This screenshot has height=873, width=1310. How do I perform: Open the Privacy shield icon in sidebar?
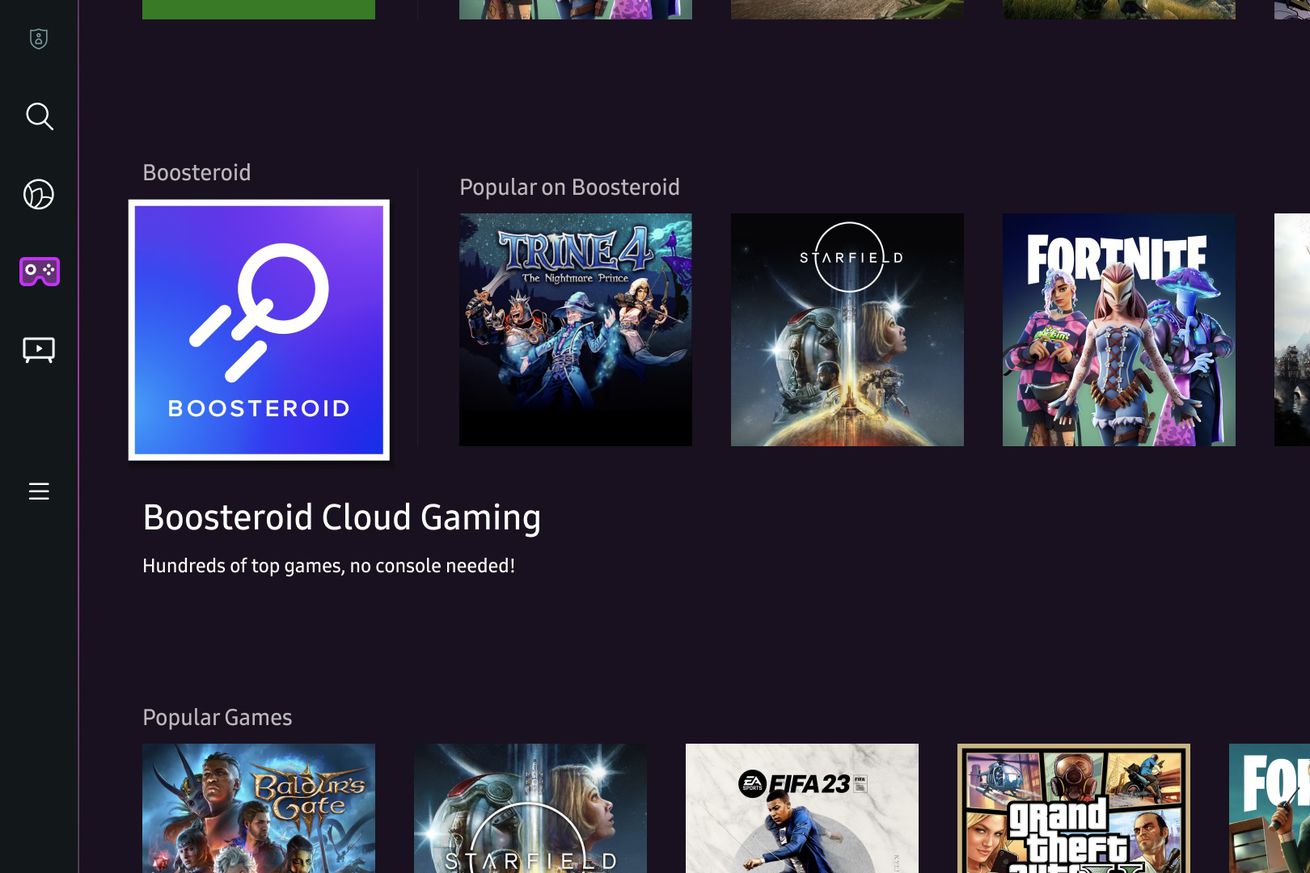point(39,39)
